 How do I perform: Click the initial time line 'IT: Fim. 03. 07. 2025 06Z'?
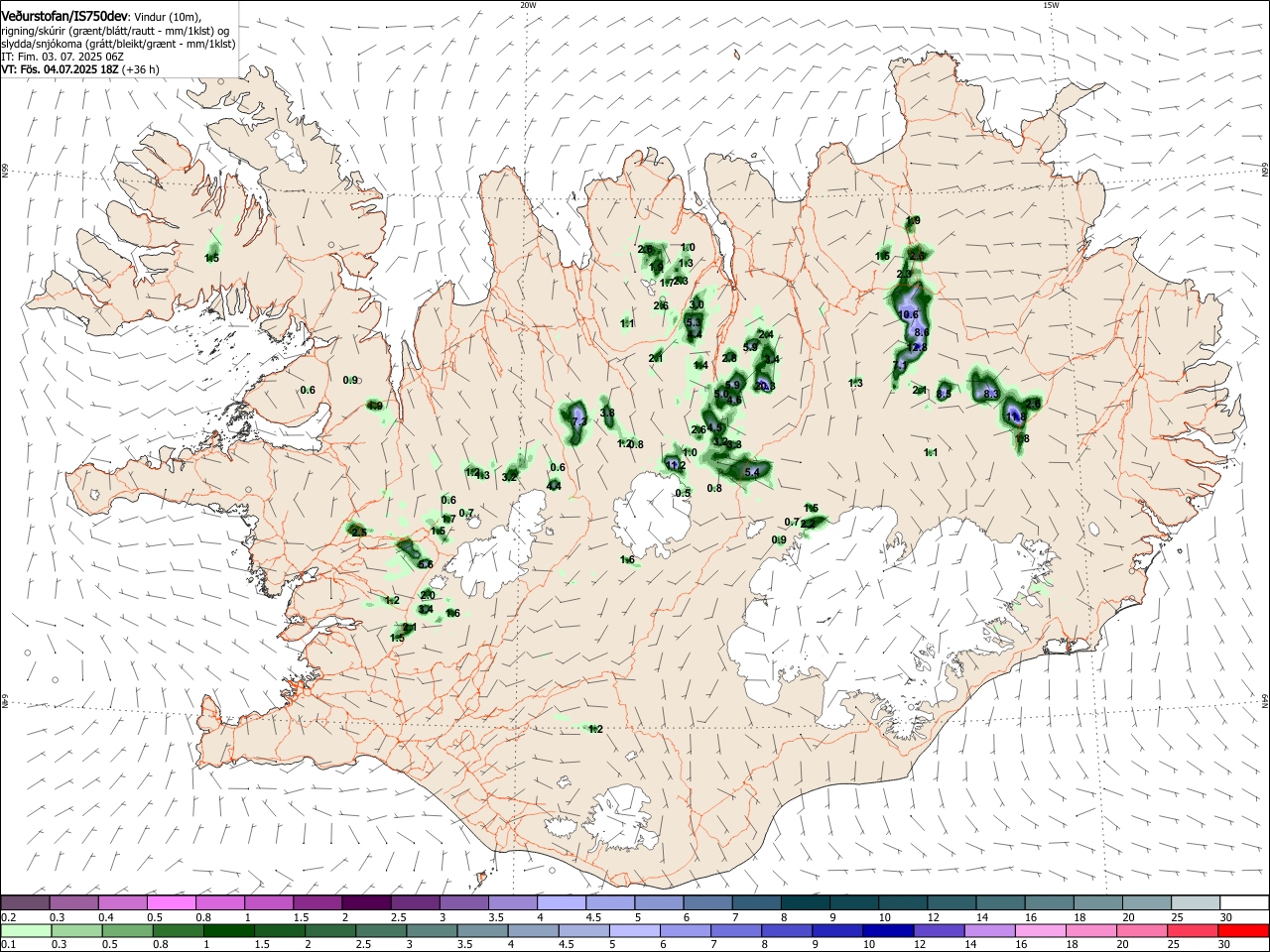click(x=63, y=57)
